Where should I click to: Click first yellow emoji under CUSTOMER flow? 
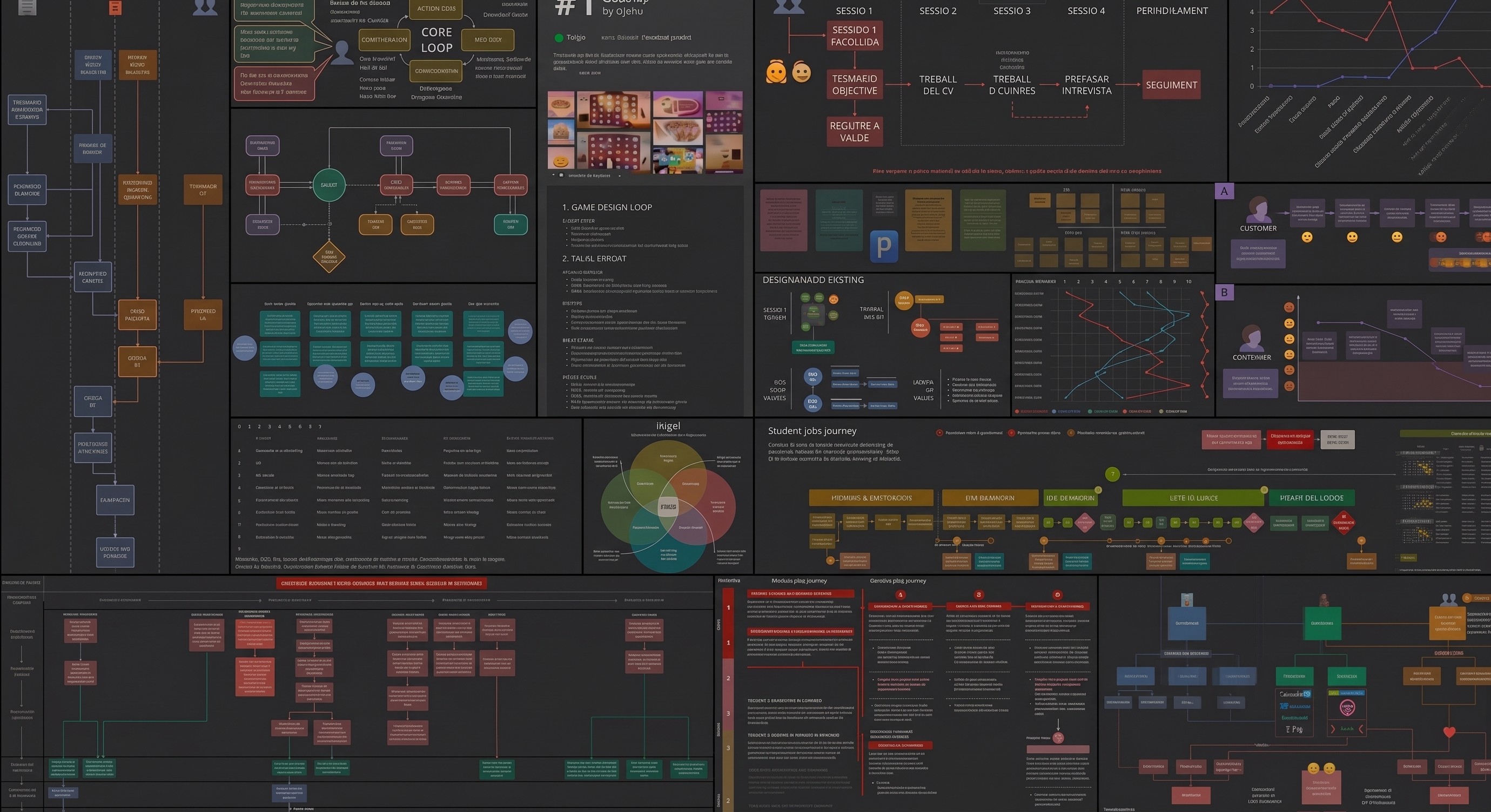pos(1307,237)
